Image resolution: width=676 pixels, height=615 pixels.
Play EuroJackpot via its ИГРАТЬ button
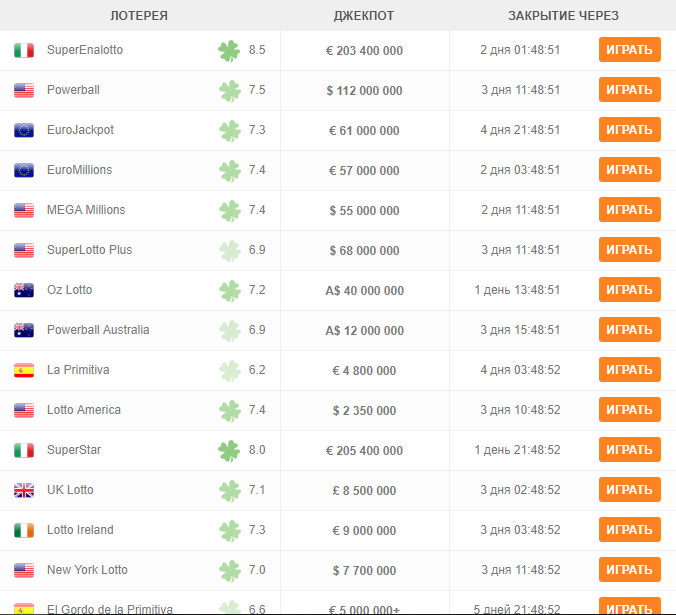[629, 130]
